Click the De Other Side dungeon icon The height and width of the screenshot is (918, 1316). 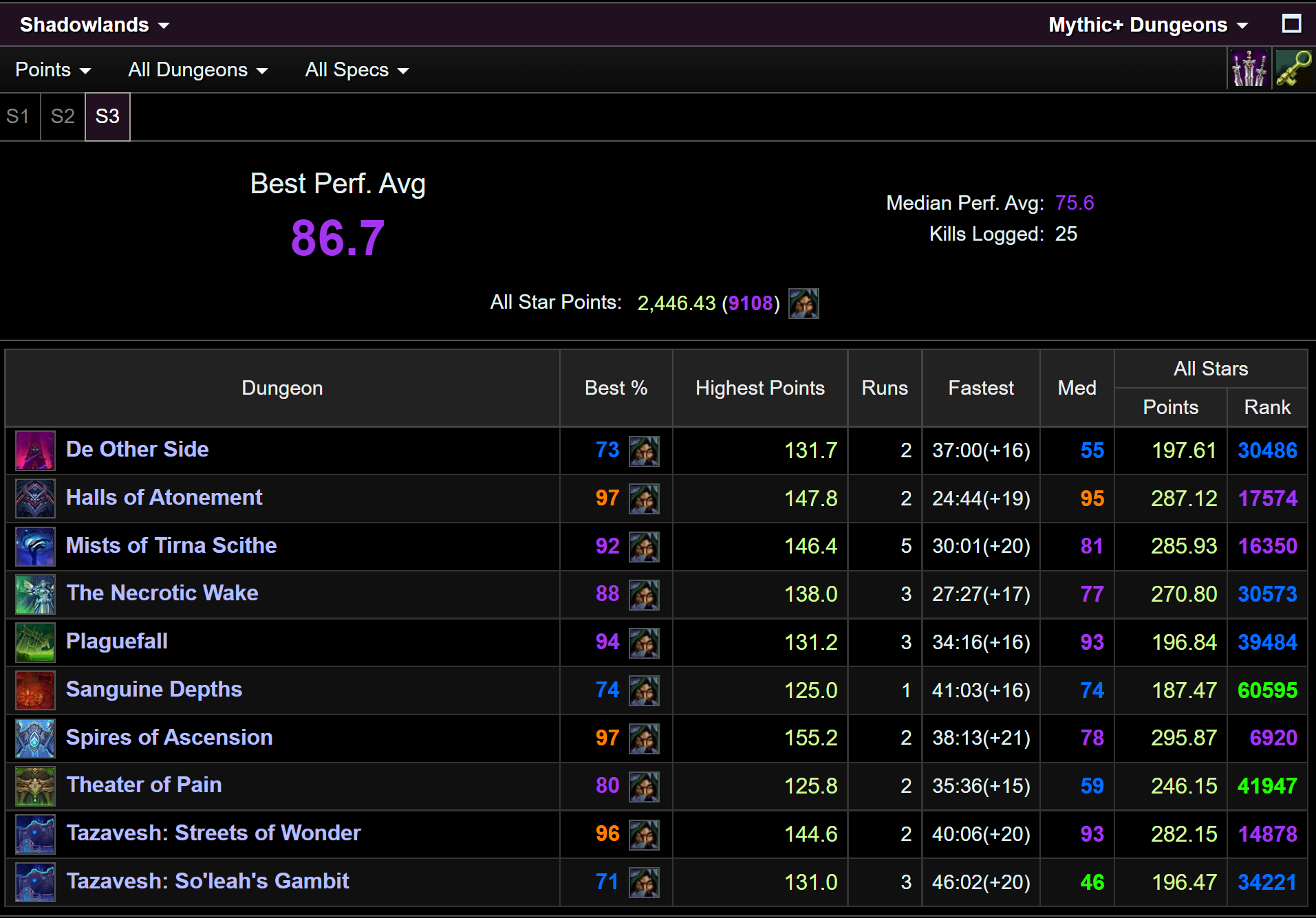pos(35,450)
